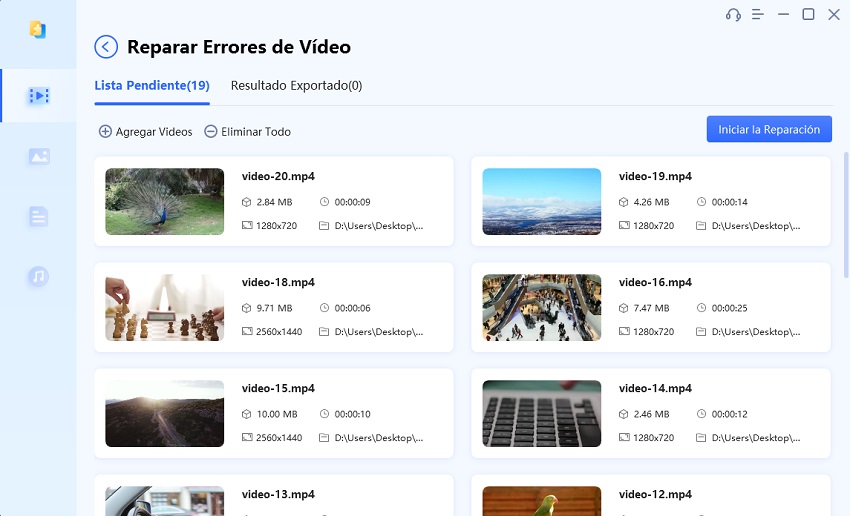
Task: Click Eliminar Todo label
Action: 256,132
